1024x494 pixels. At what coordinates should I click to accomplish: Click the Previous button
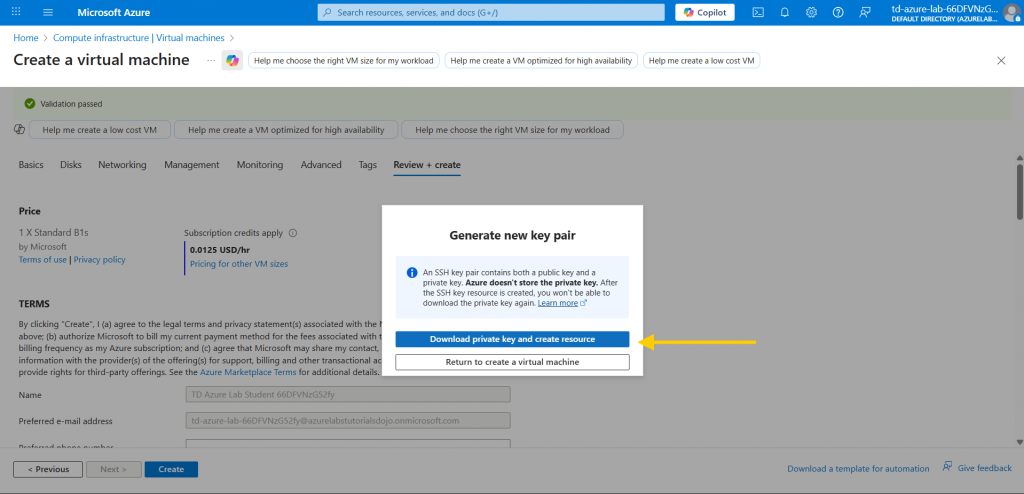click(48, 469)
